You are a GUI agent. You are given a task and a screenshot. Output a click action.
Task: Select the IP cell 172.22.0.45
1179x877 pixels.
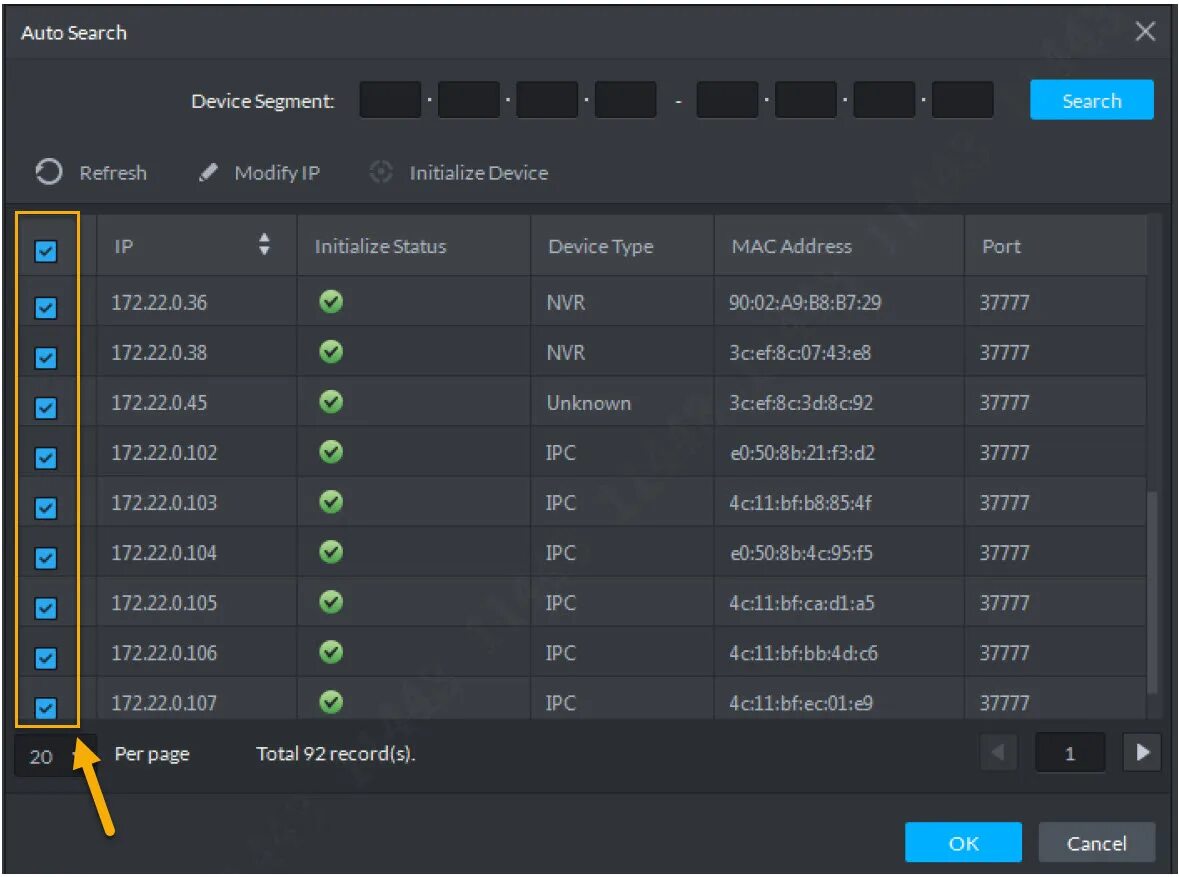pos(159,402)
